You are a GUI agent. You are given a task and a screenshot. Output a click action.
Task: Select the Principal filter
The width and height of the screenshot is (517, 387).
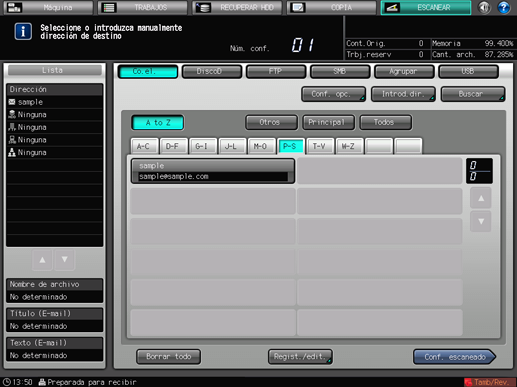[328, 122]
